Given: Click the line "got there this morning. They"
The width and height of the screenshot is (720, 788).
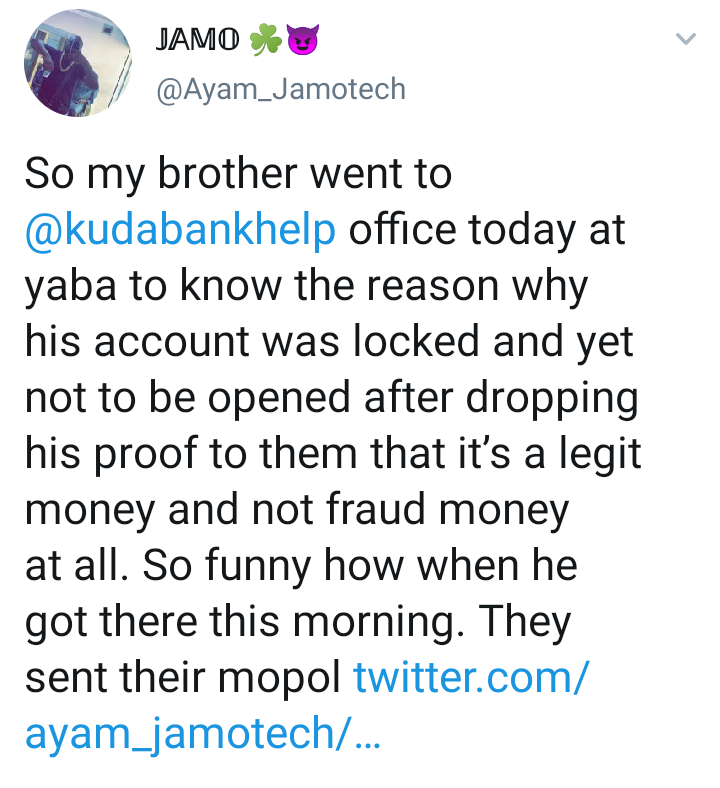Looking at the screenshot, I should pyautogui.click(x=297, y=623).
